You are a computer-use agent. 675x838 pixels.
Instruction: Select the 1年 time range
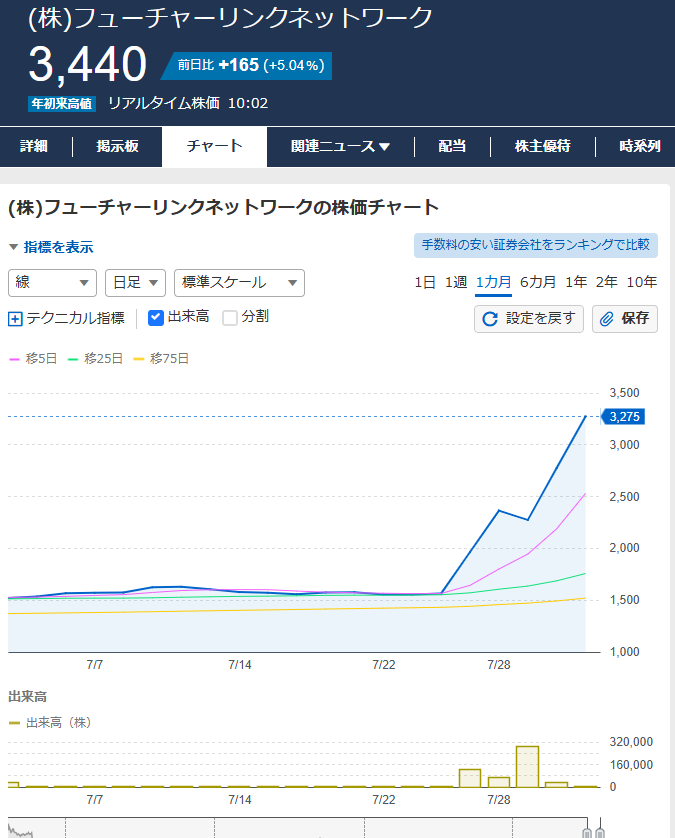point(576,282)
